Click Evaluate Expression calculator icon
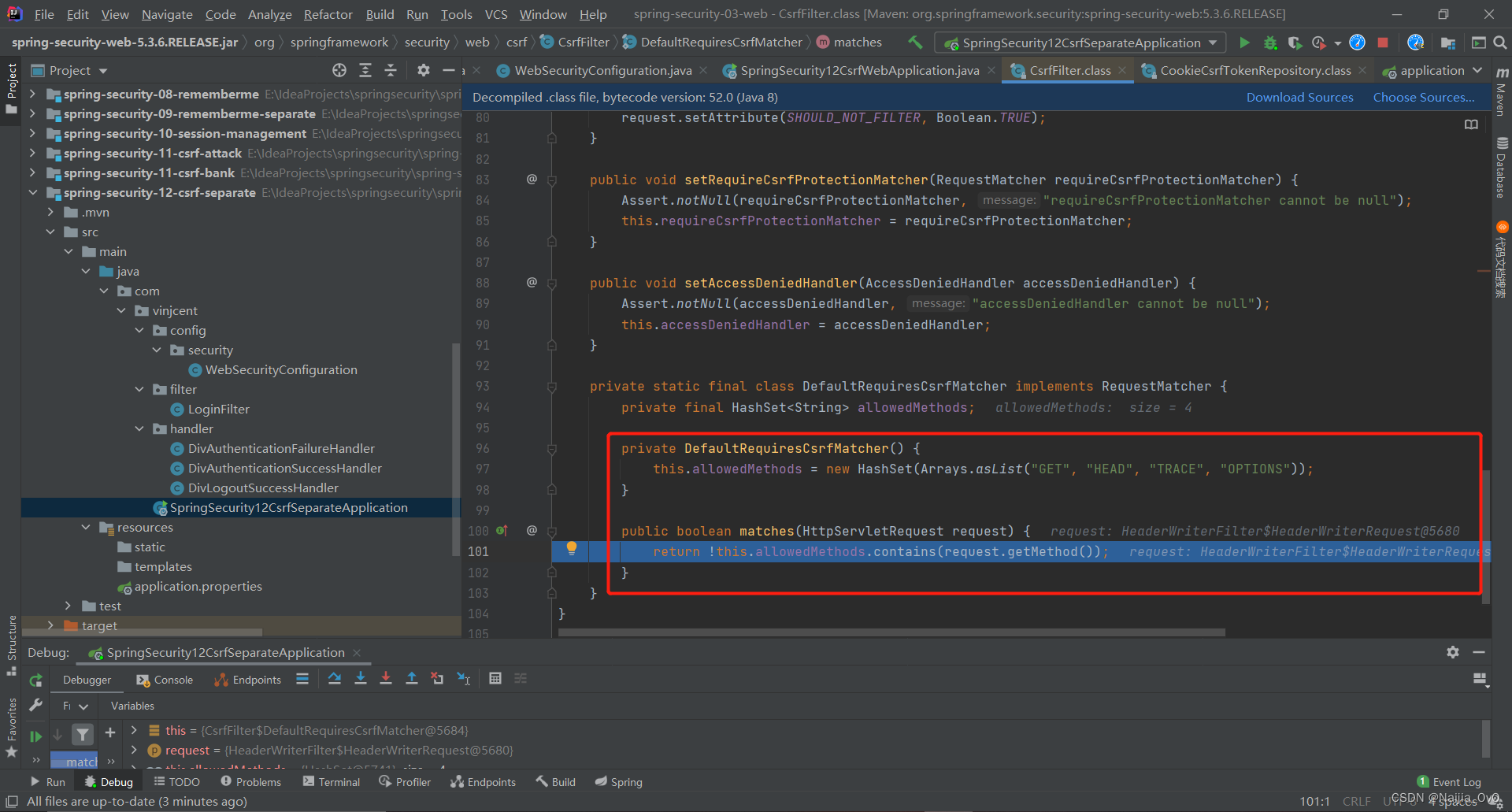 point(495,678)
